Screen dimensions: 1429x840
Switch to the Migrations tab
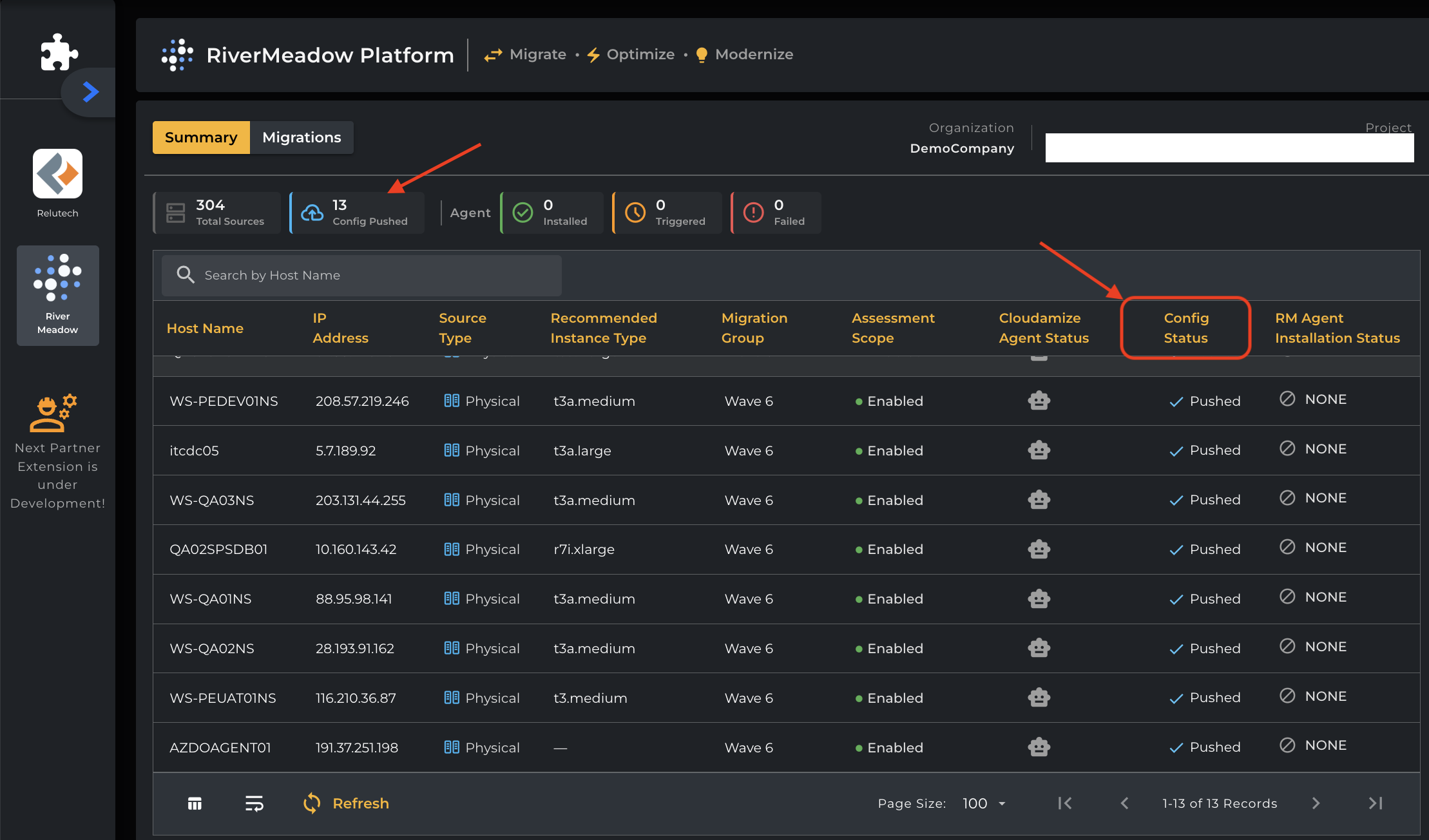[x=302, y=137]
